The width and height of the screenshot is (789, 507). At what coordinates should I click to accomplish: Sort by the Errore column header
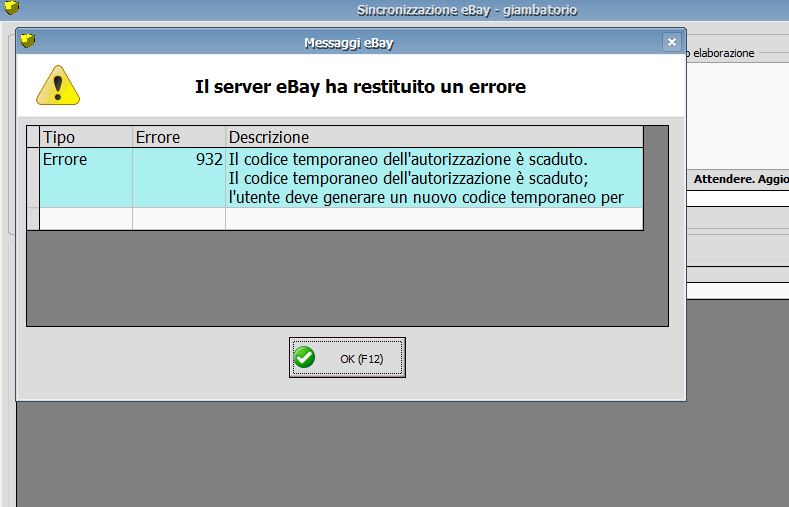coord(179,137)
